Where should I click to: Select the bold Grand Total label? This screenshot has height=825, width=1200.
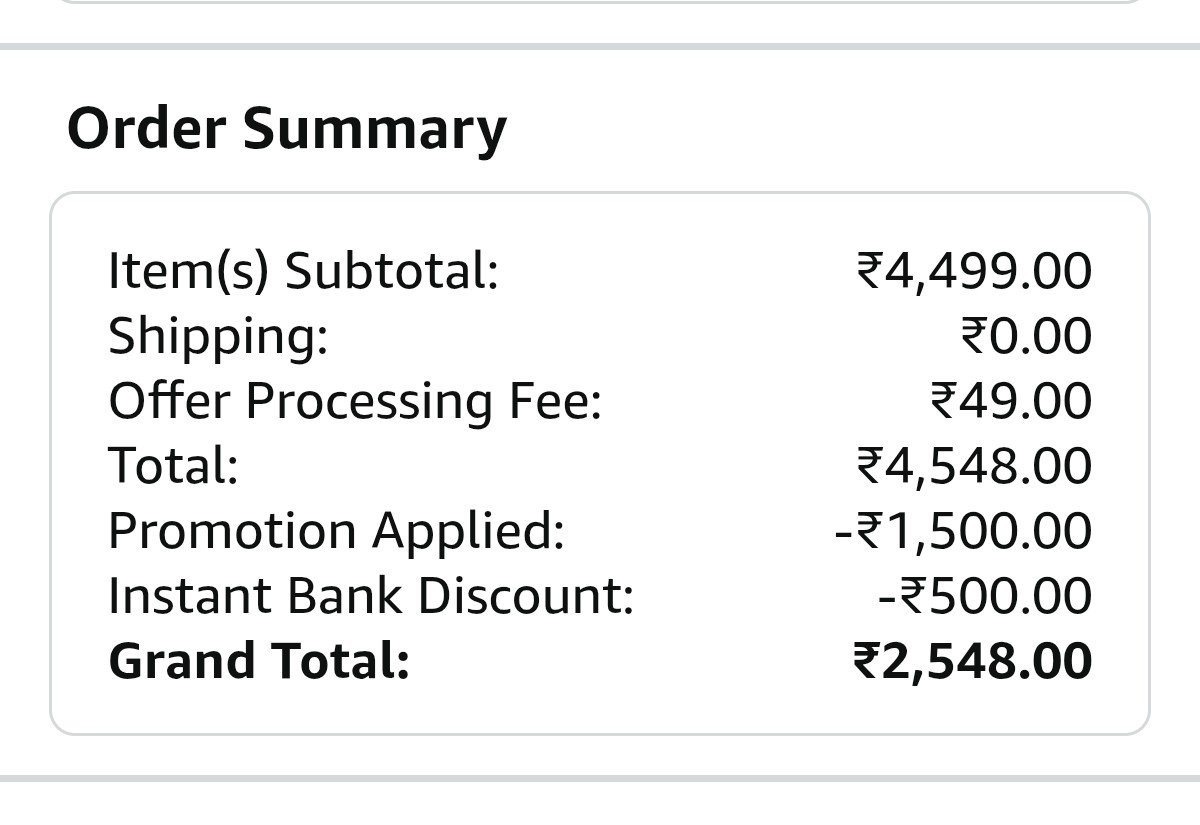pos(259,661)
